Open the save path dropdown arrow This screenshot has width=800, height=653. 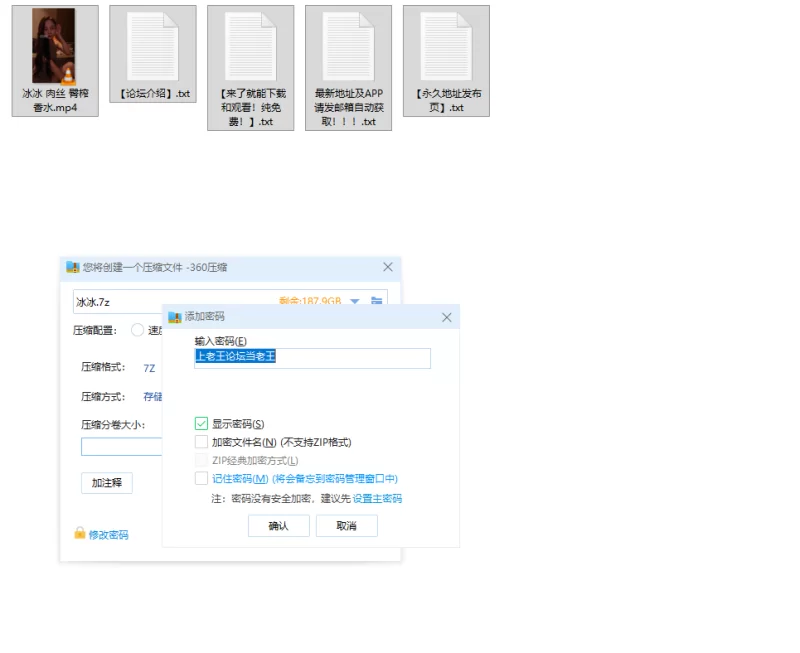click(x=355, y=301)
